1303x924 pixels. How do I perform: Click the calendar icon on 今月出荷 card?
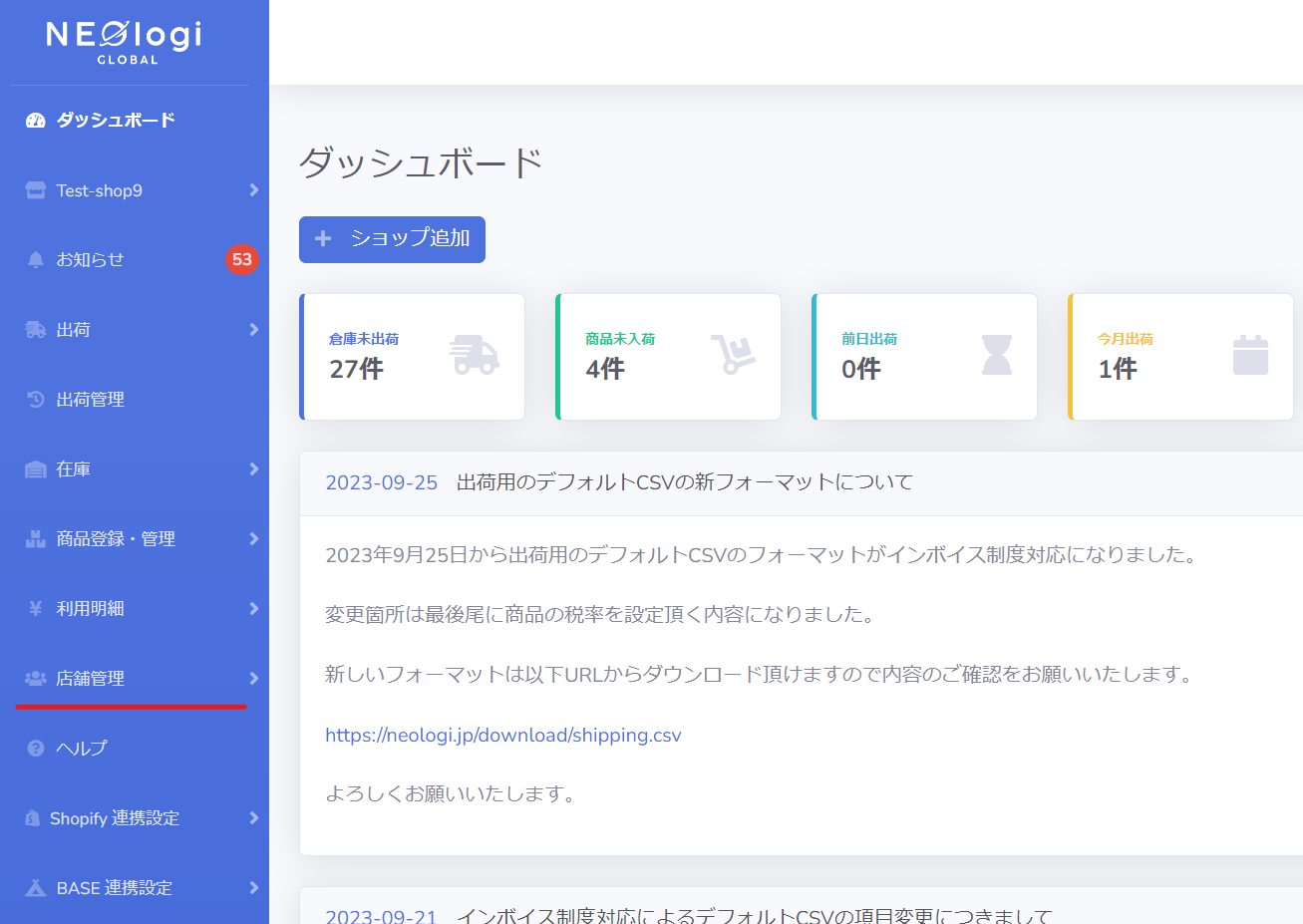tap(1250, 355)
